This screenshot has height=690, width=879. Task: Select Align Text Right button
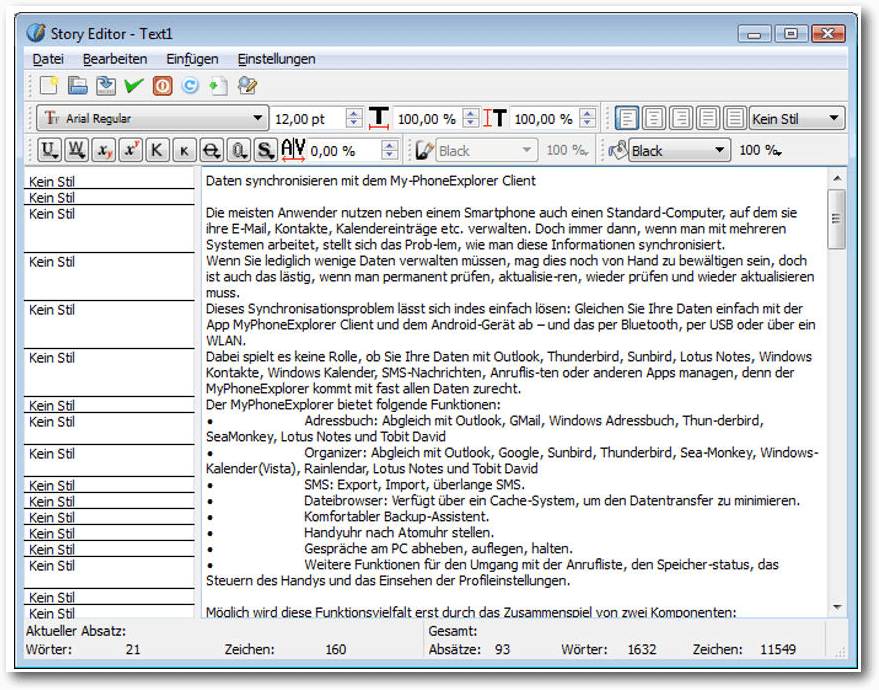(x=681, y=118)
